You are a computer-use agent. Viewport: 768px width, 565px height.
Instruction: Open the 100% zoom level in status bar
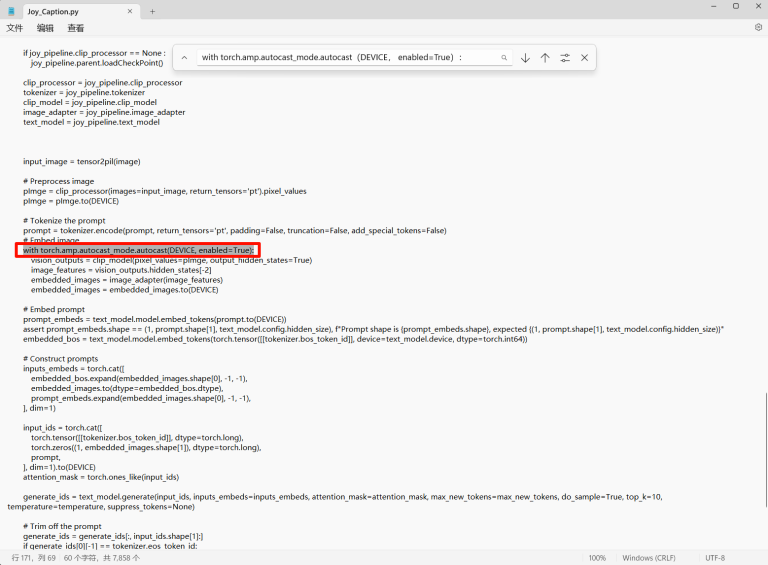(597, 557)
